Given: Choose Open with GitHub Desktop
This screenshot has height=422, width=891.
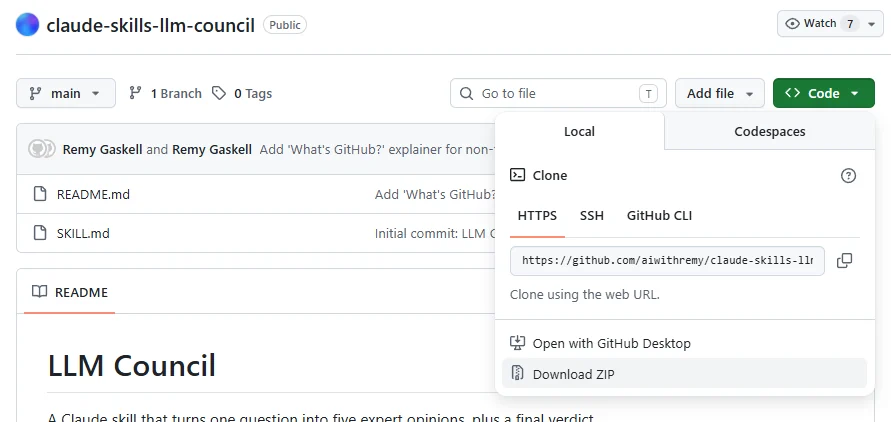Looking at the screenshot, I should point(684,343).
